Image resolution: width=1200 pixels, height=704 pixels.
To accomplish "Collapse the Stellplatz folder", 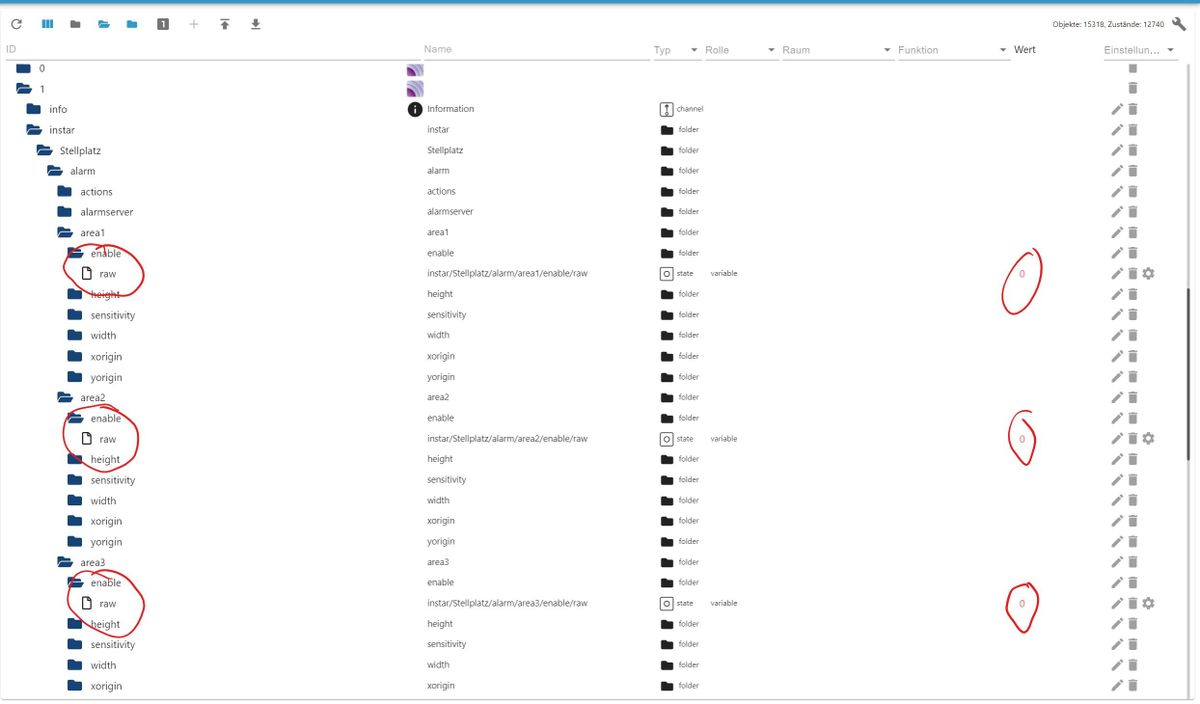I will (45, 150).
